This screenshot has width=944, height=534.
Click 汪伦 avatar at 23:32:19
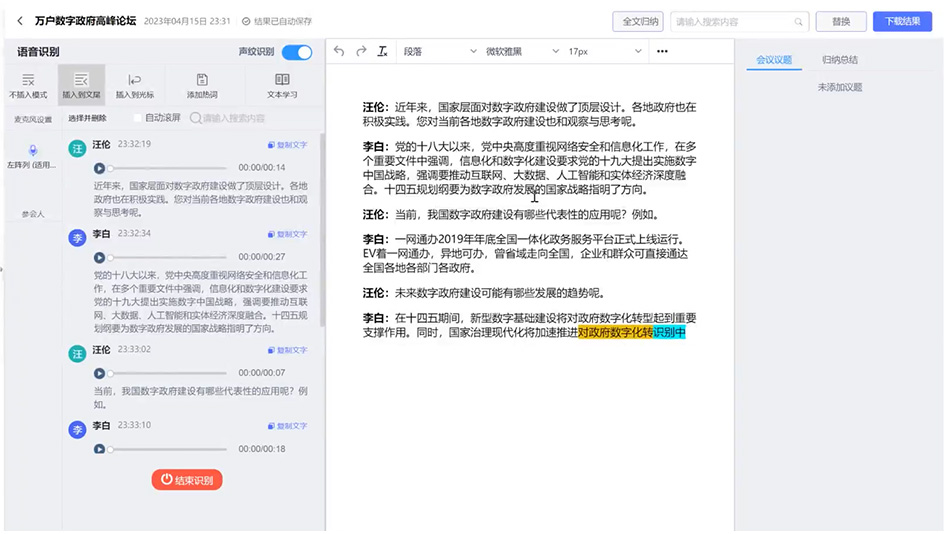[x=77, y=148]
